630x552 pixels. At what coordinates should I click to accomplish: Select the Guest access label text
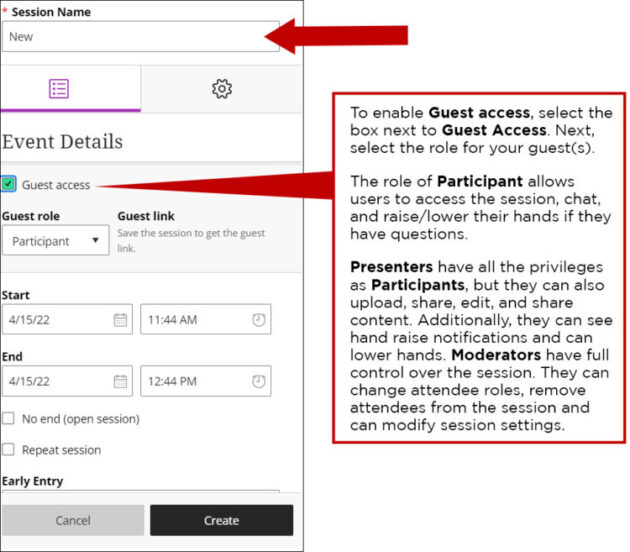coord(56,185)
